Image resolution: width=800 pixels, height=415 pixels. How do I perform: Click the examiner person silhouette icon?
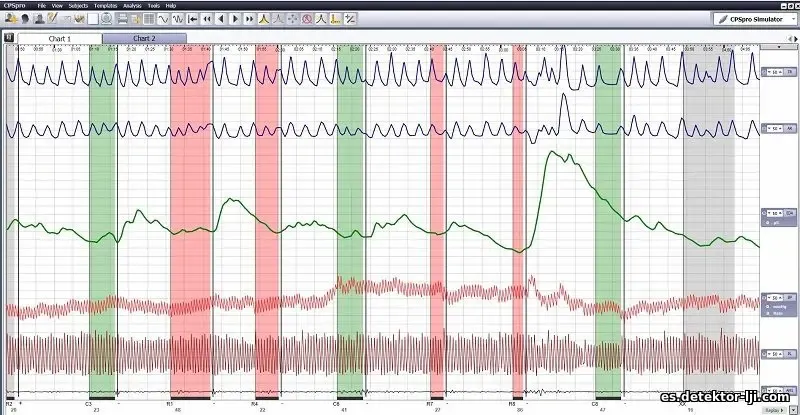(39, 19)
